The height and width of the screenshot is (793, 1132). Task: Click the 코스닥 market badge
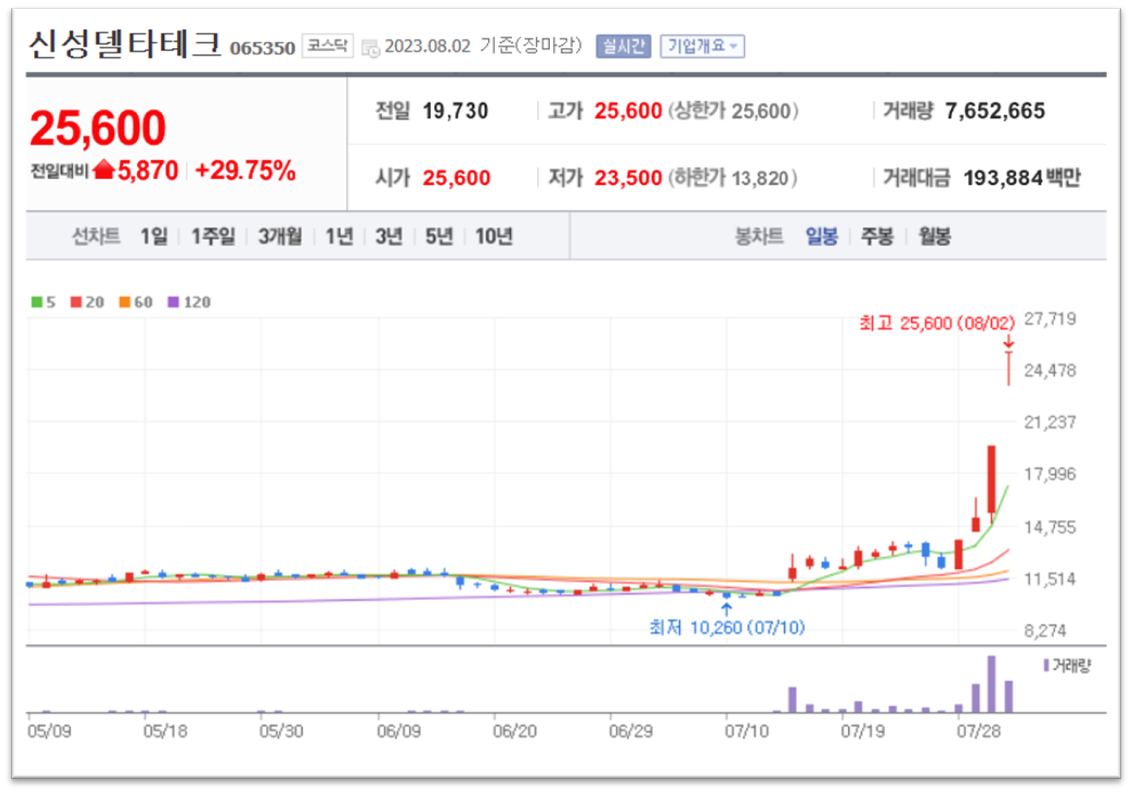(327, 46)
